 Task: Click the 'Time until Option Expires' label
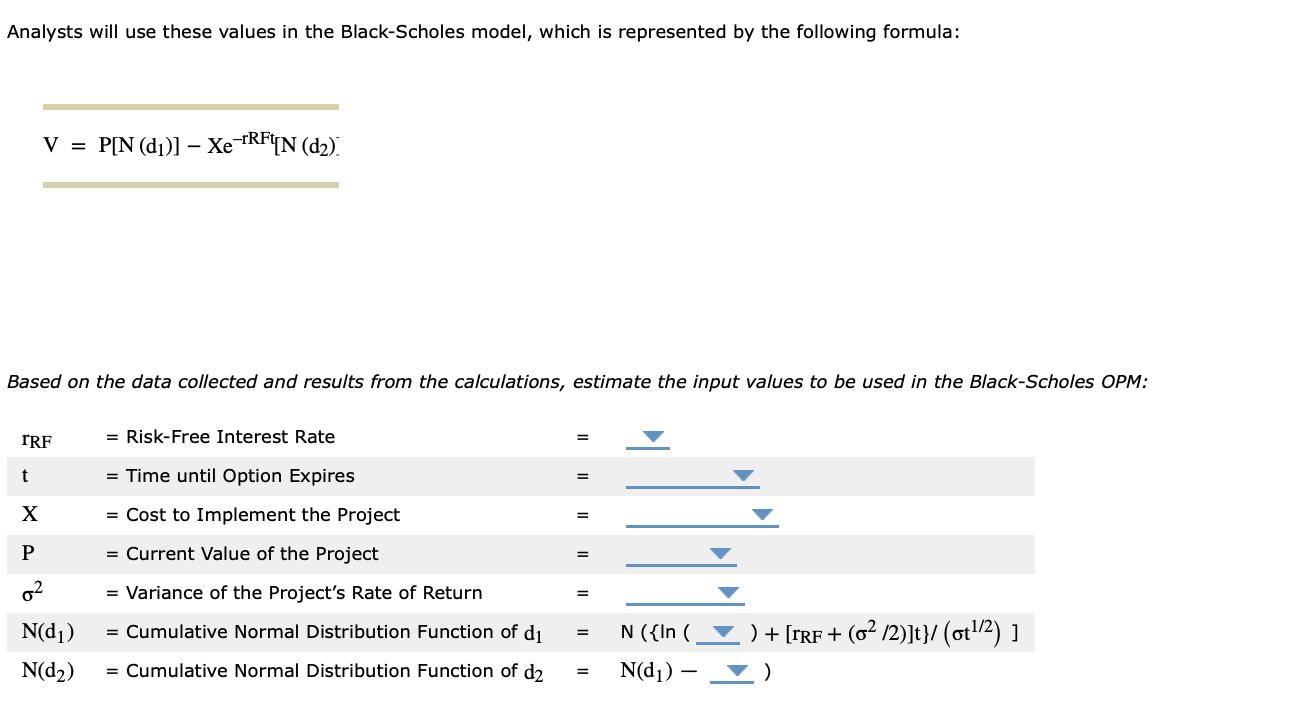pos(240,476)
